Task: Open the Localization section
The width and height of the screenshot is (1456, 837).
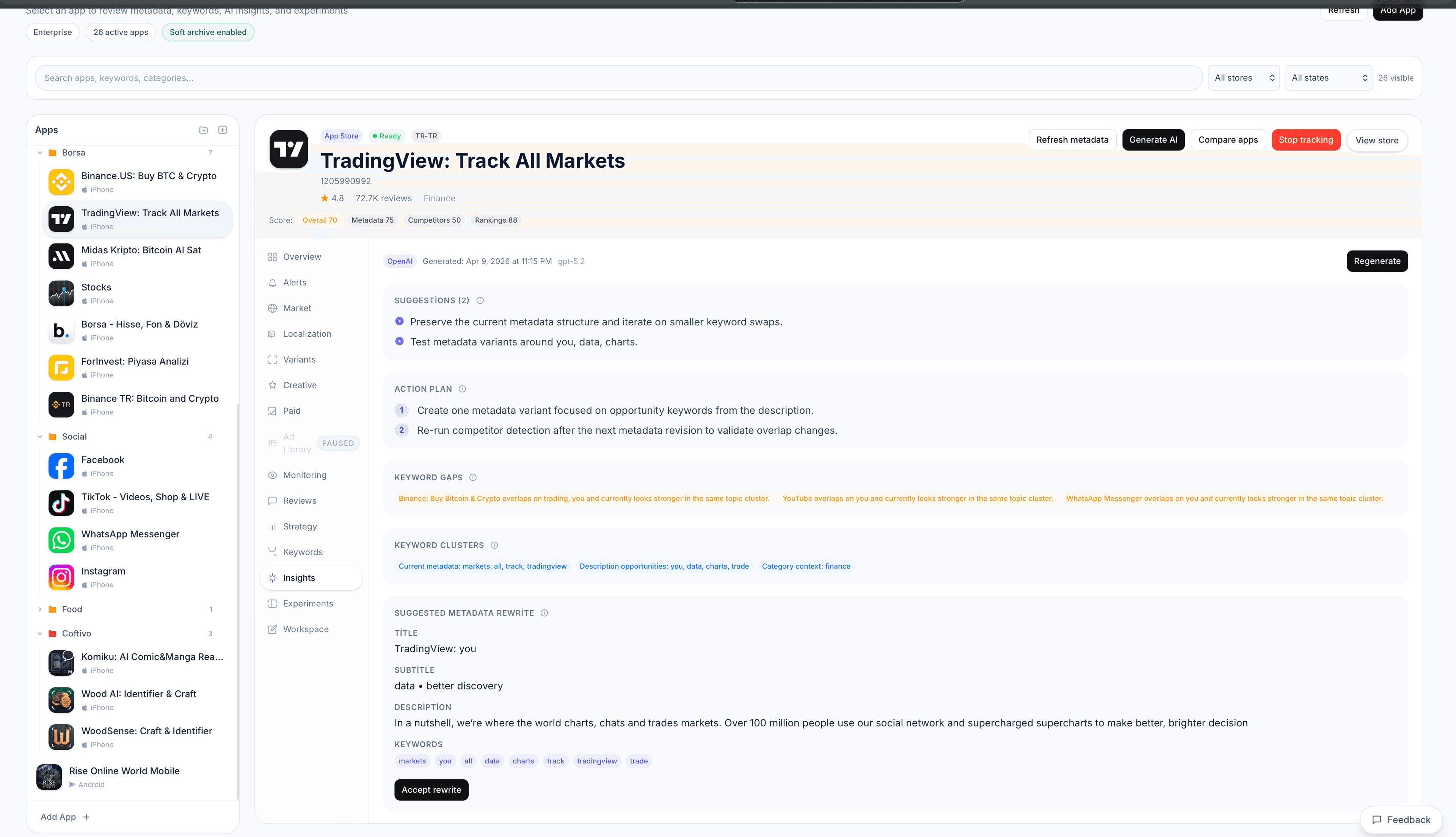Action: click(311, 333)
